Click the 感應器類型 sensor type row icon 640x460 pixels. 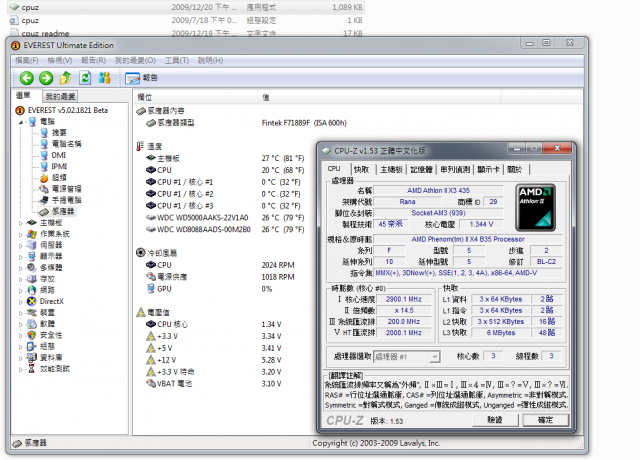(x=151, y=123)
